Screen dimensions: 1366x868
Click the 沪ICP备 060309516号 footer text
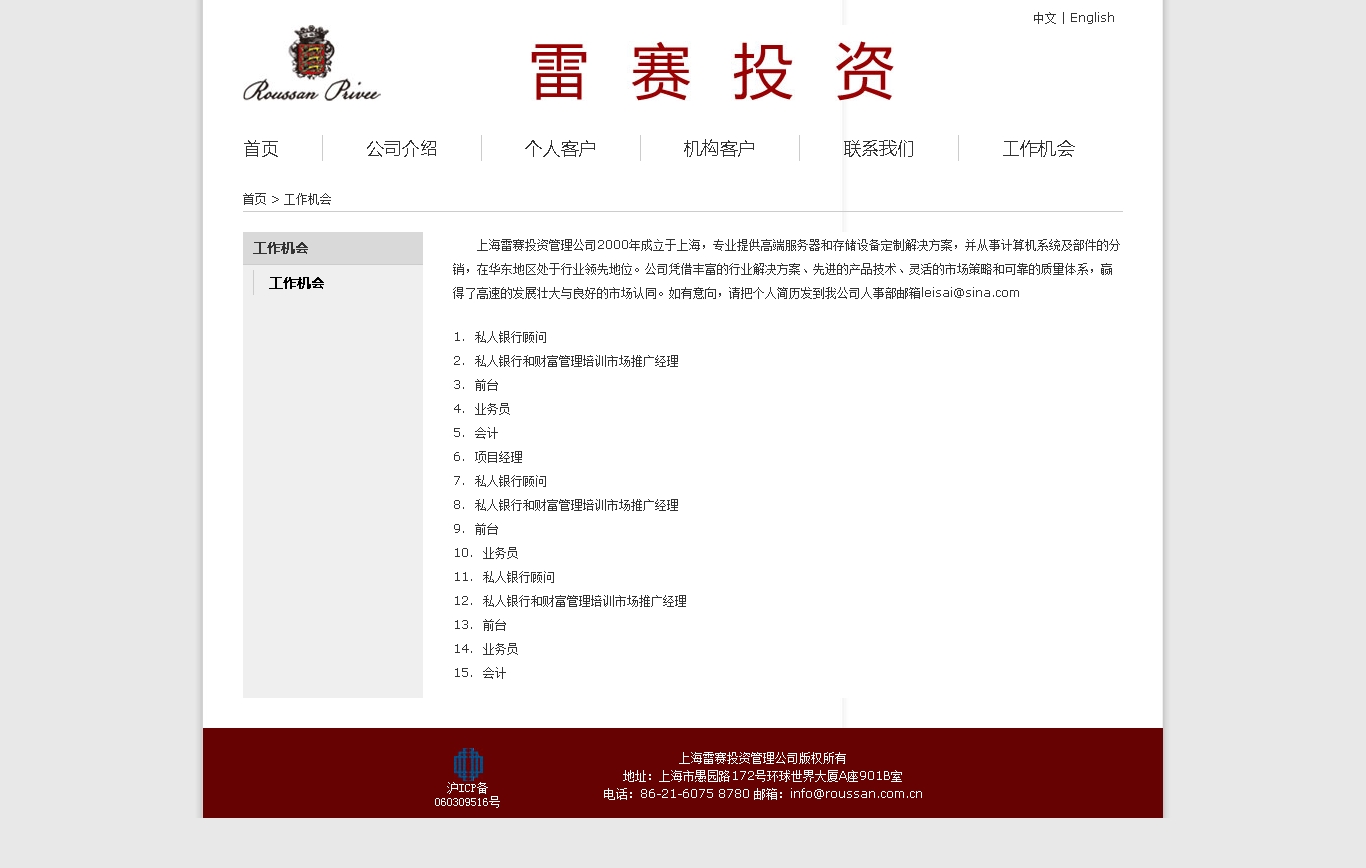coord(467,795)
